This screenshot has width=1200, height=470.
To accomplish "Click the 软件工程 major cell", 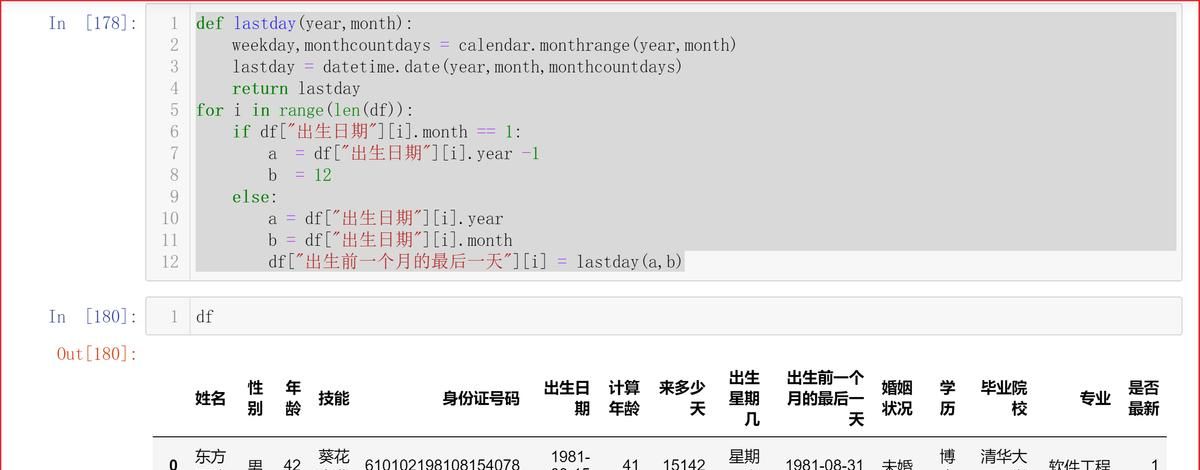I will pos(1079,465).
